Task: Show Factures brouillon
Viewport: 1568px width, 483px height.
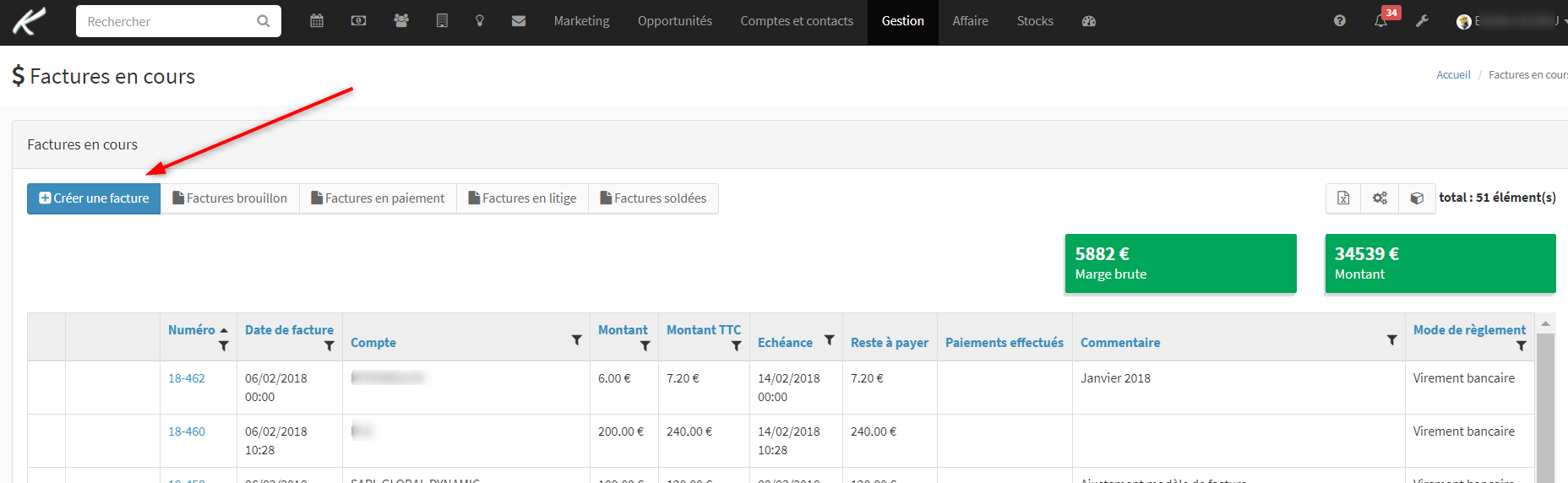Action: click(230, 198)
